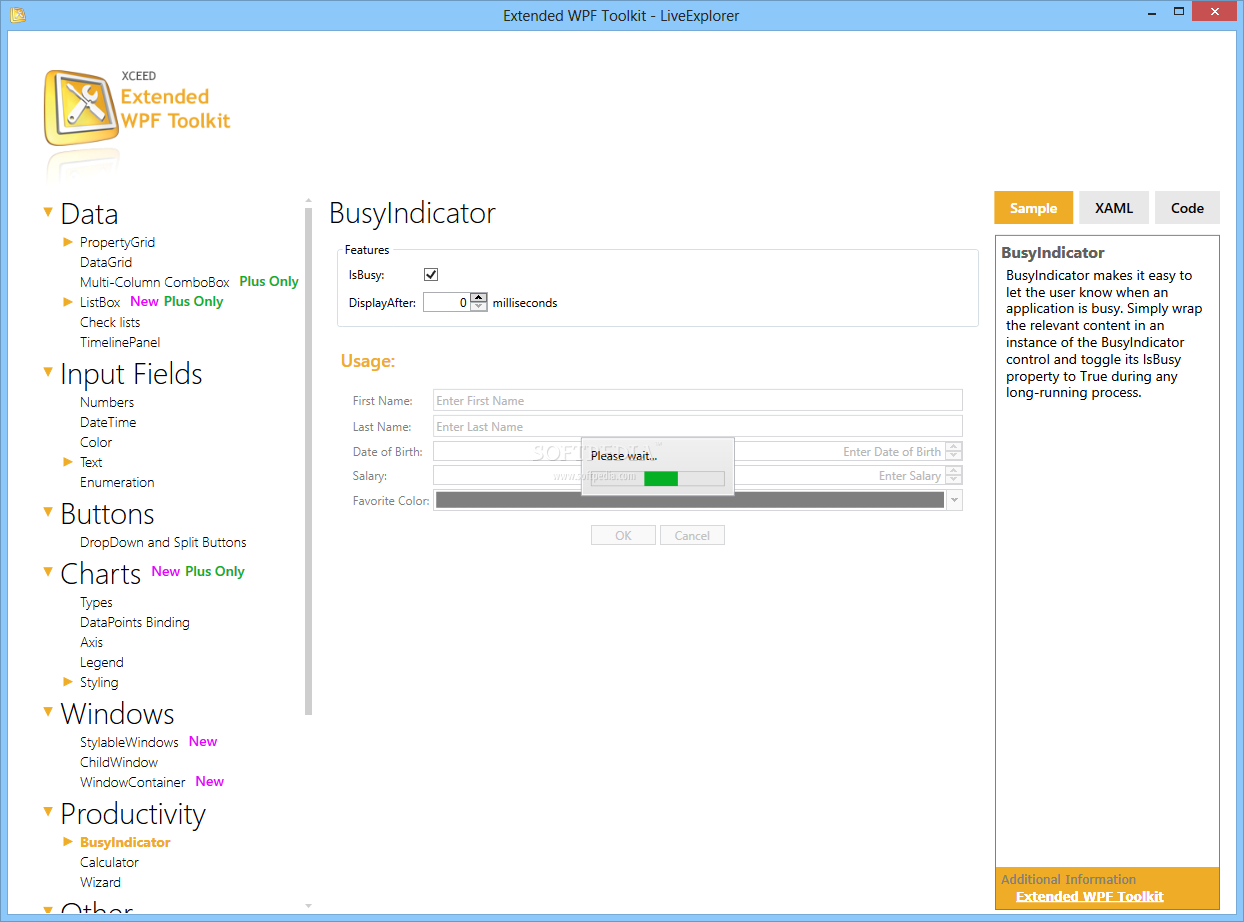Increase DisplayAfter value with up arrow
Viewport: 1244px width, 922px height.
click(x=478, y=297)
